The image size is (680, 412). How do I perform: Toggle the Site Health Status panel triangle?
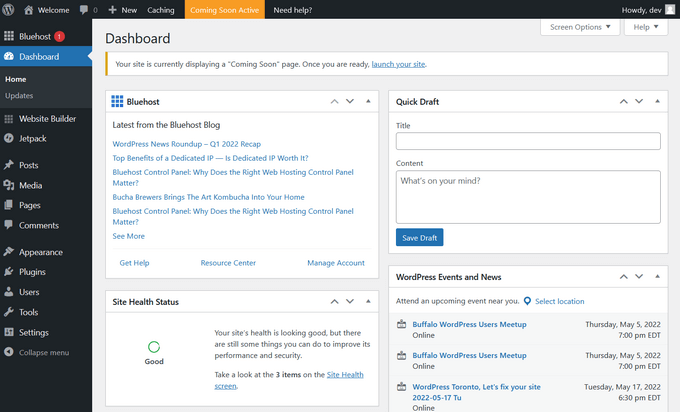[368, 301]
